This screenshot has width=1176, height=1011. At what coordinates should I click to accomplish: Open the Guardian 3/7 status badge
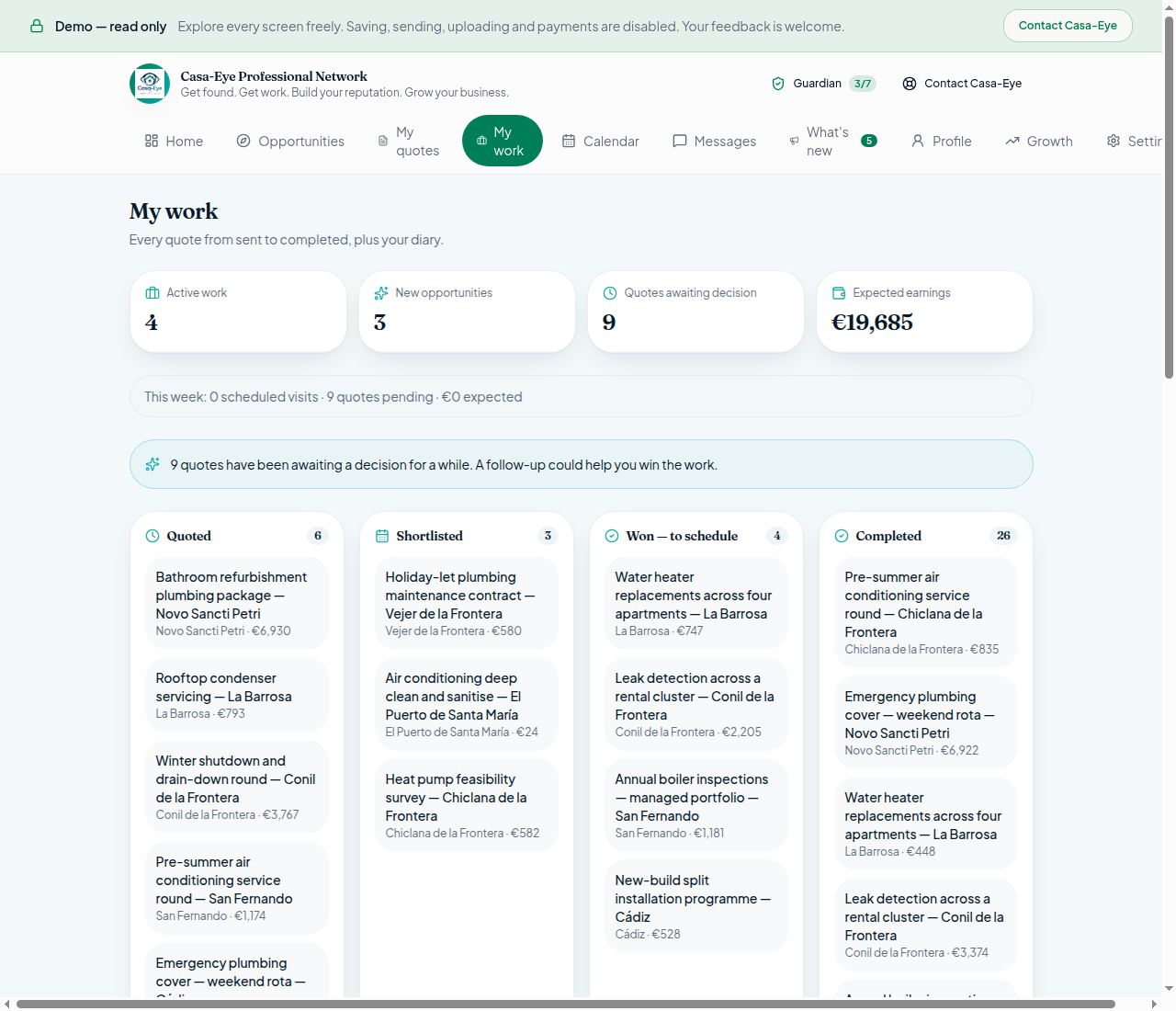coord(823,84)
